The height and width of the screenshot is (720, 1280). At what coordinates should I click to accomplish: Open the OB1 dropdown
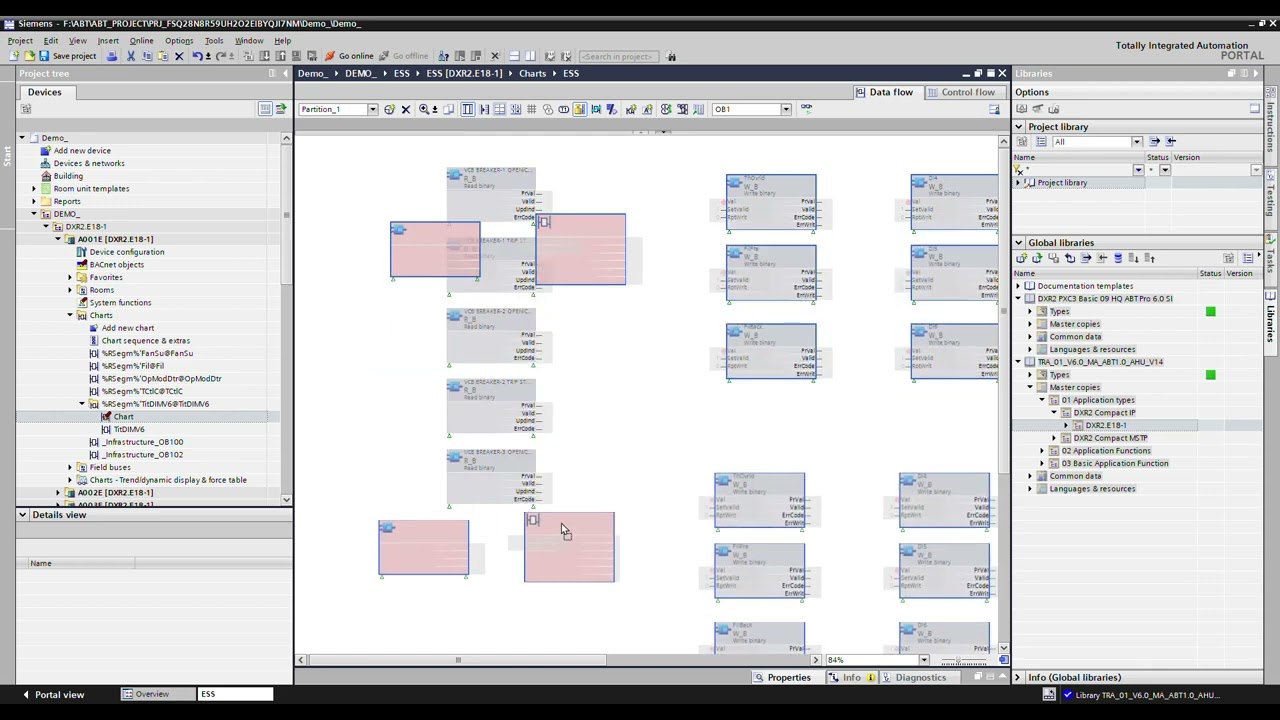(786, 109)
